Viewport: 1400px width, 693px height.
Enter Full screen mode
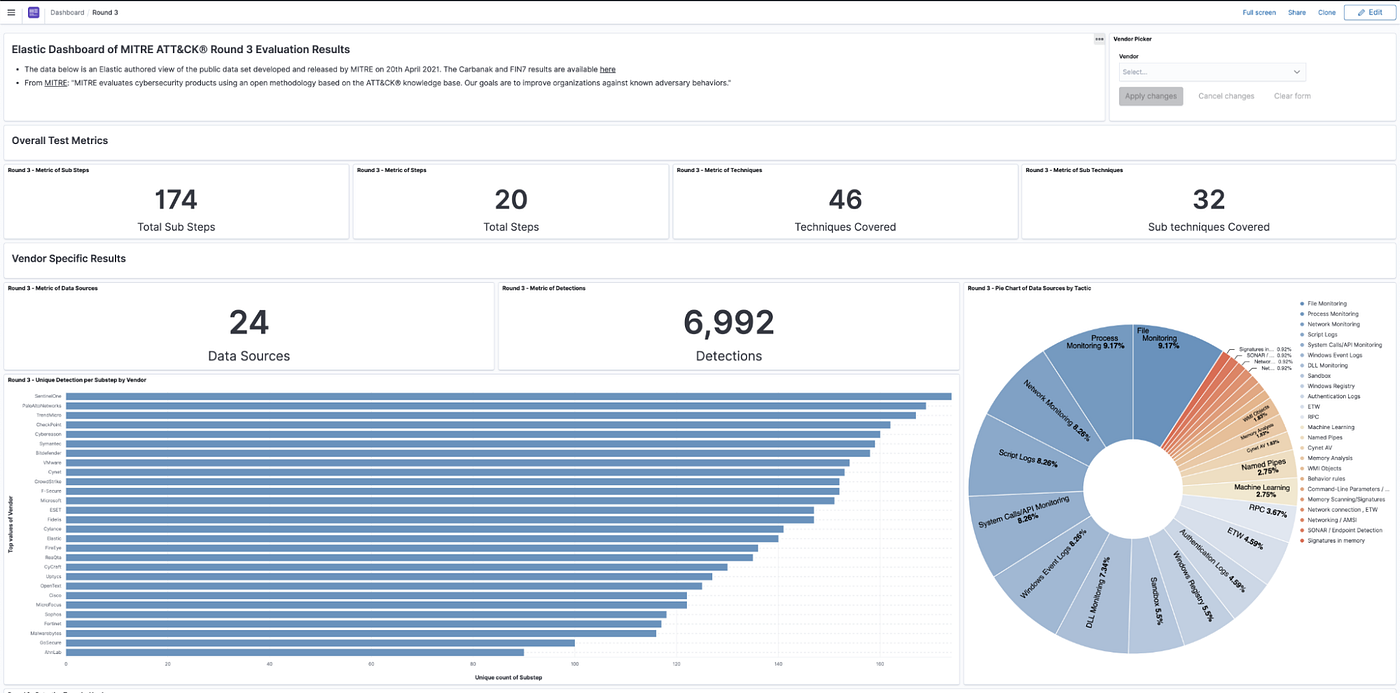click(1259, 12)
